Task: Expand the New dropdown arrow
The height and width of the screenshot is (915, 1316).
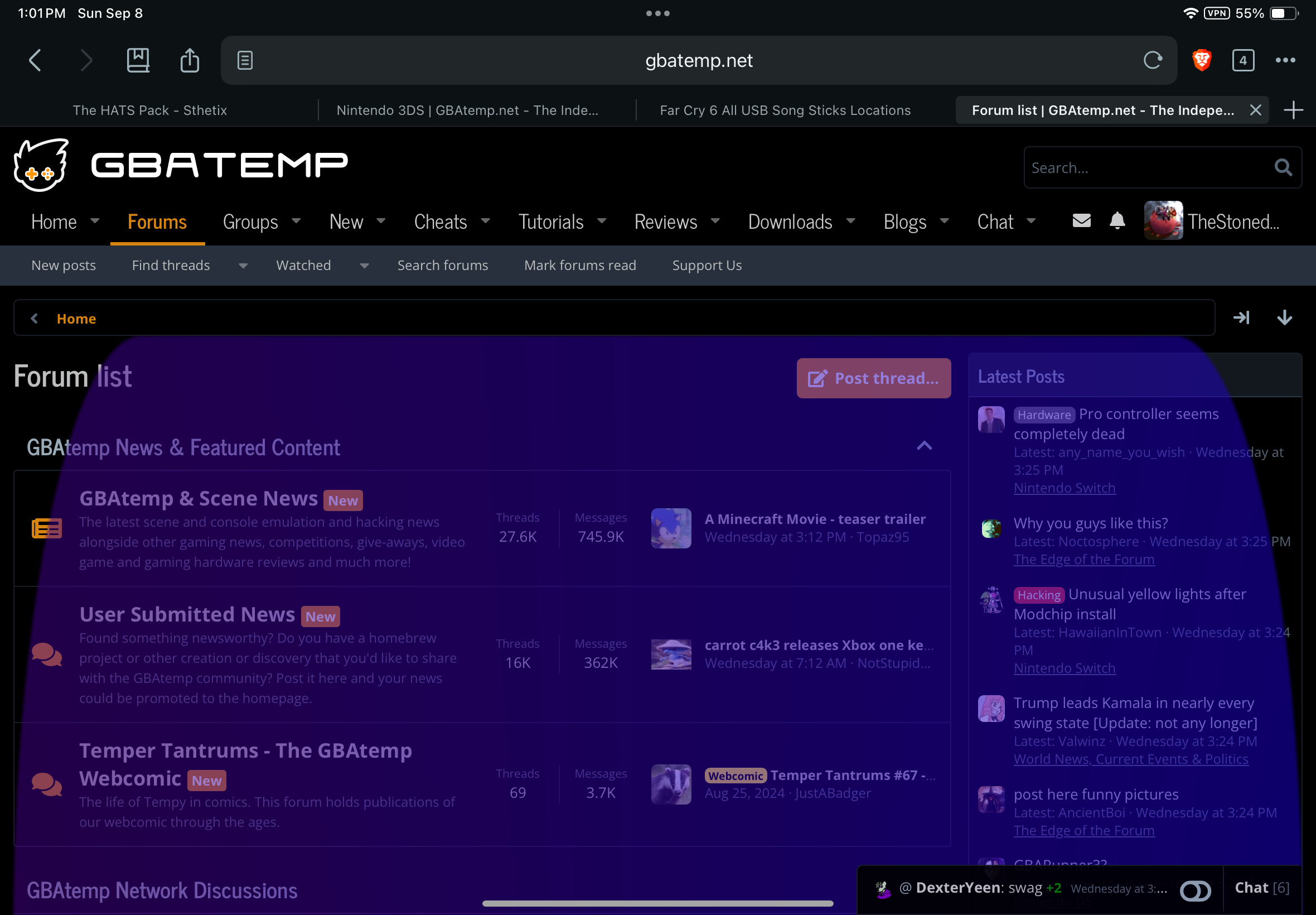Action: (x=381, y=221)
